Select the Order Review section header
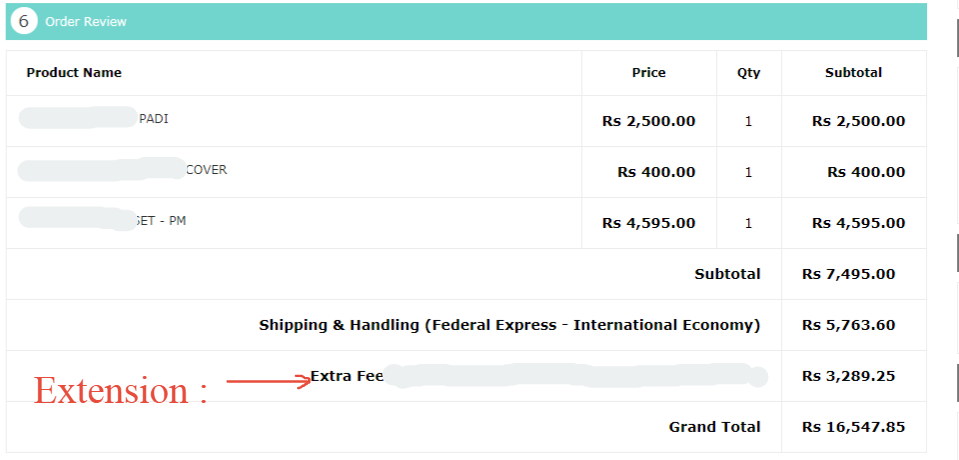The width and height of the screenshot is (959, 460). pos(86,21)
